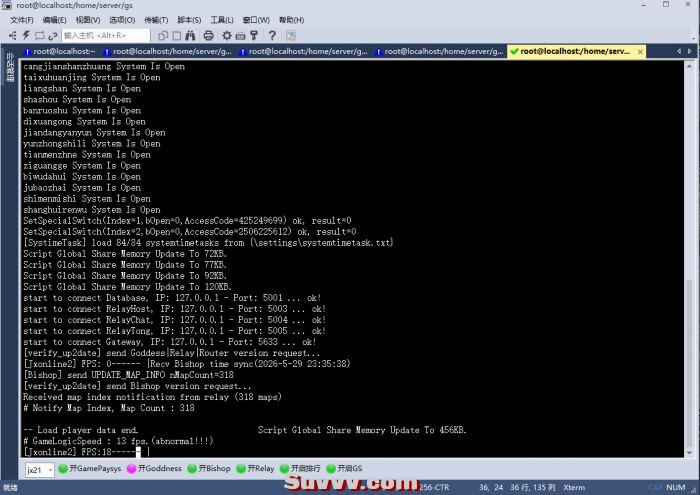Screen dimensions: 700x495
Task: Click the Reconnect chain-link icon
Action: [x=53, y=35]
